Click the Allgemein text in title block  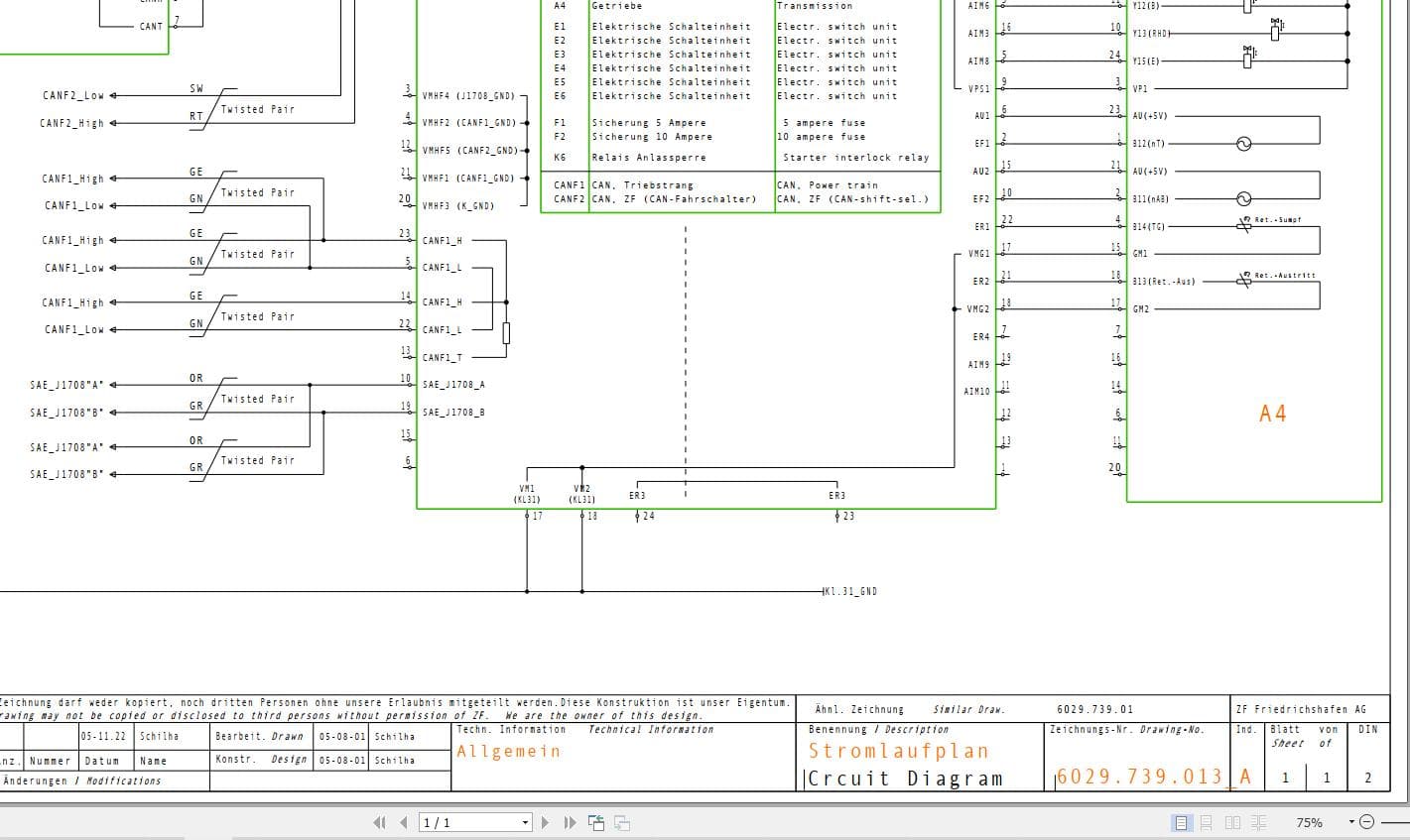coord(509,752)
